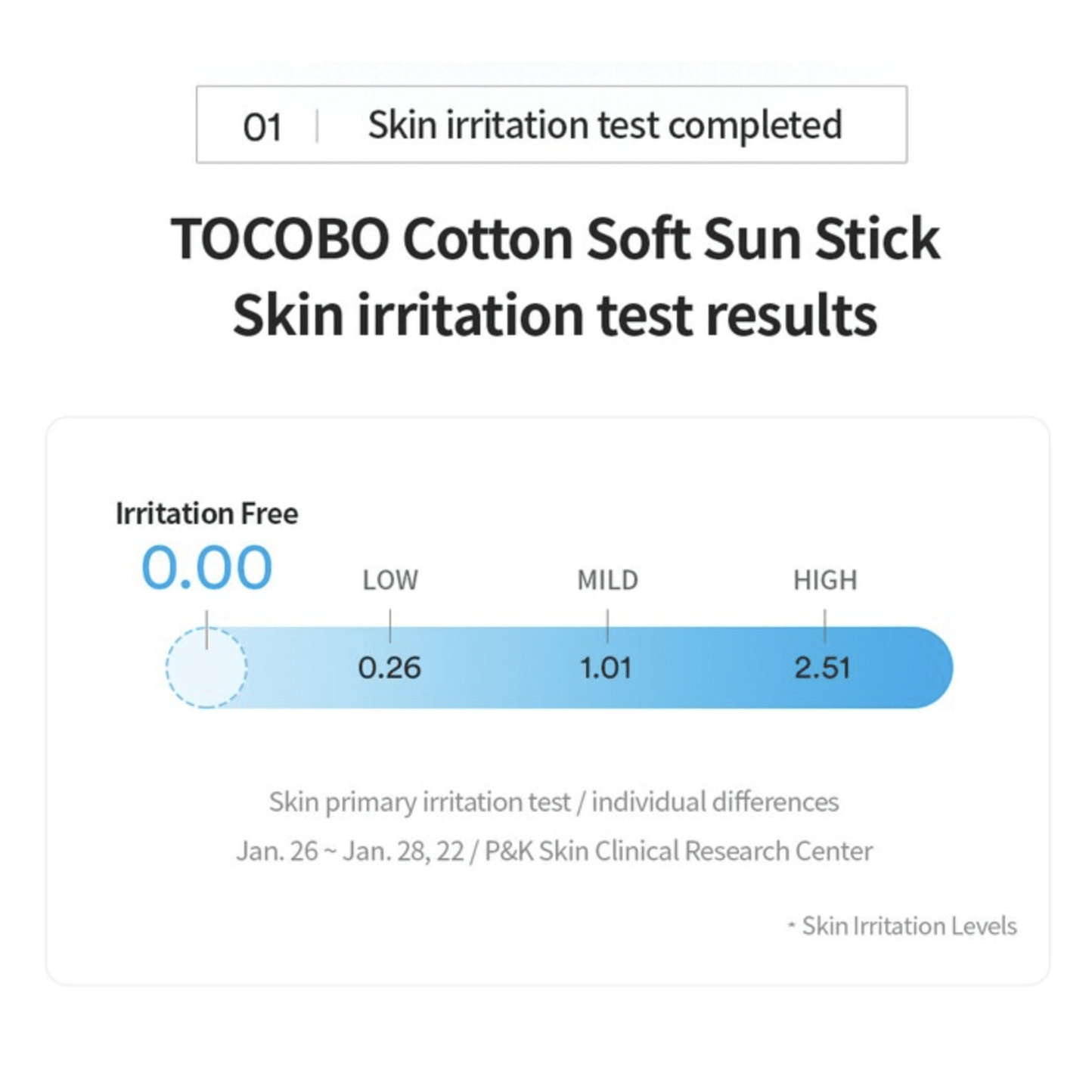This screenshot has height=1092, width=1092.
Task: Click the 1.01 value on the bar
Action: tap(606, 668)
